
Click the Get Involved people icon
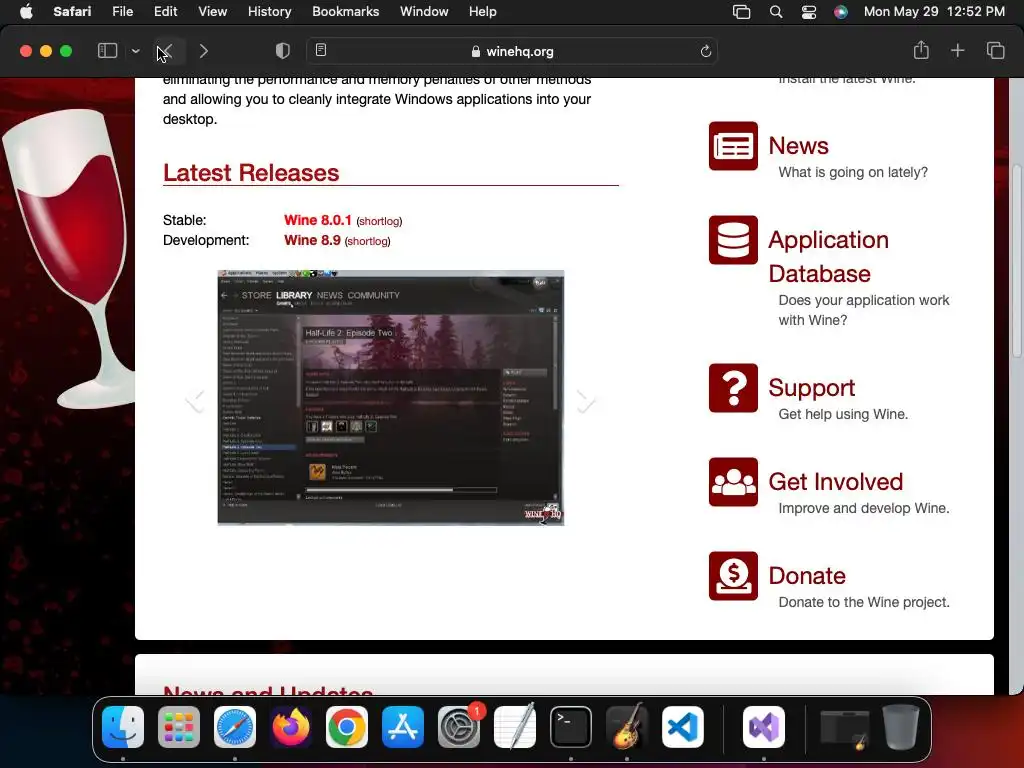pos(733,482)
